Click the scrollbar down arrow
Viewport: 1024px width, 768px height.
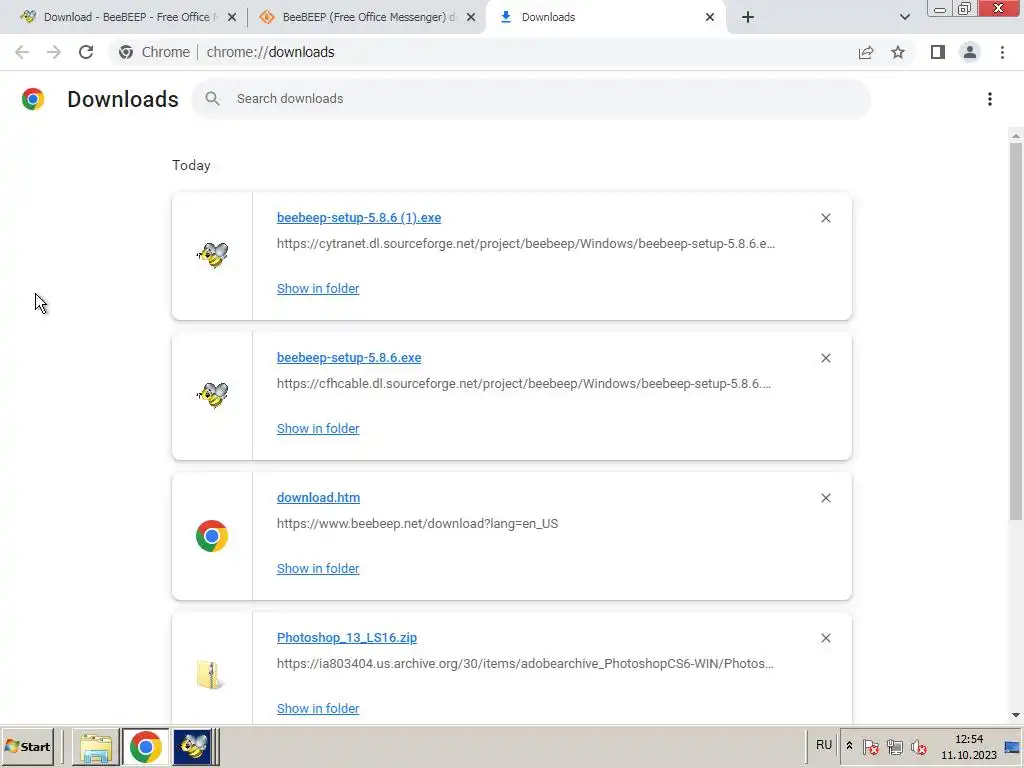click(1016, 715)
